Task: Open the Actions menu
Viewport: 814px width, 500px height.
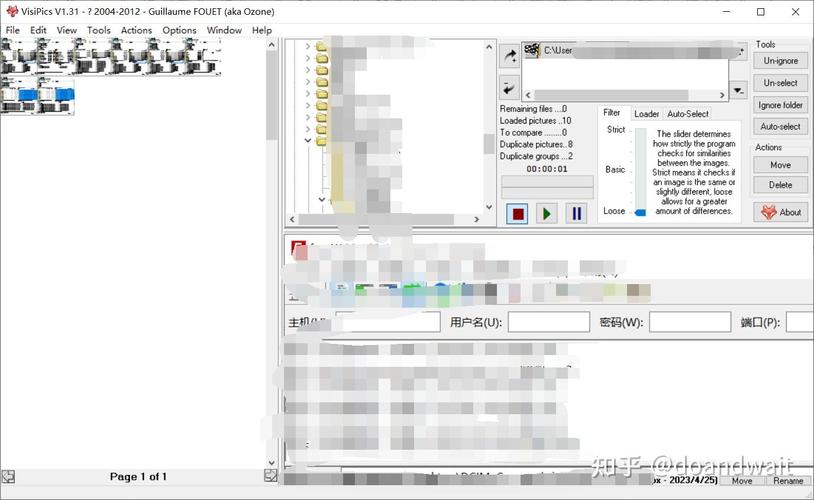Action: pyautogui.click(x=136, y=30)
